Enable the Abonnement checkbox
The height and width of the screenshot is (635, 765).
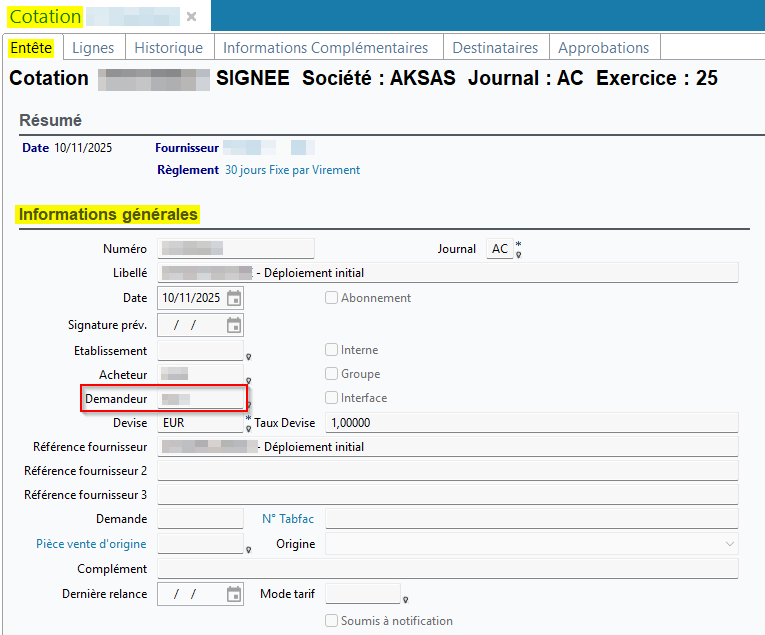[x=331, y=298]
